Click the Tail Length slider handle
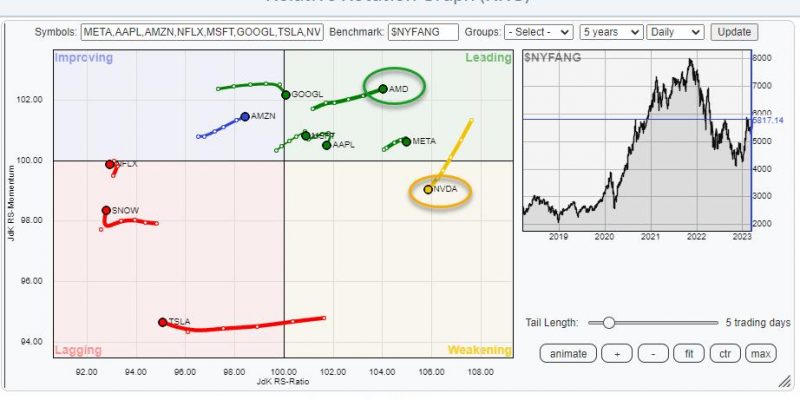 point(608,322)
